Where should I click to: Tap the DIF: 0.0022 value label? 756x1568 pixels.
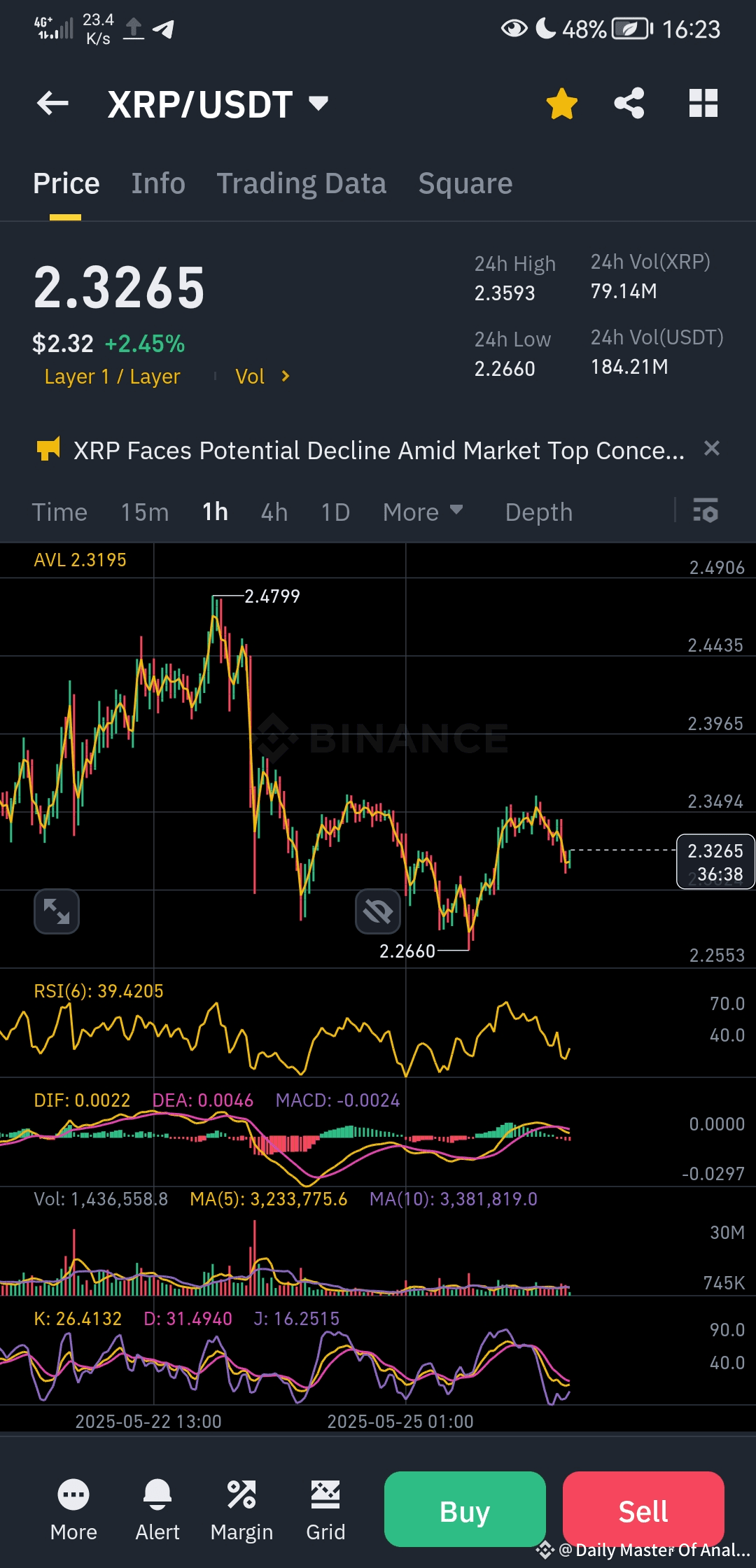82,1100
